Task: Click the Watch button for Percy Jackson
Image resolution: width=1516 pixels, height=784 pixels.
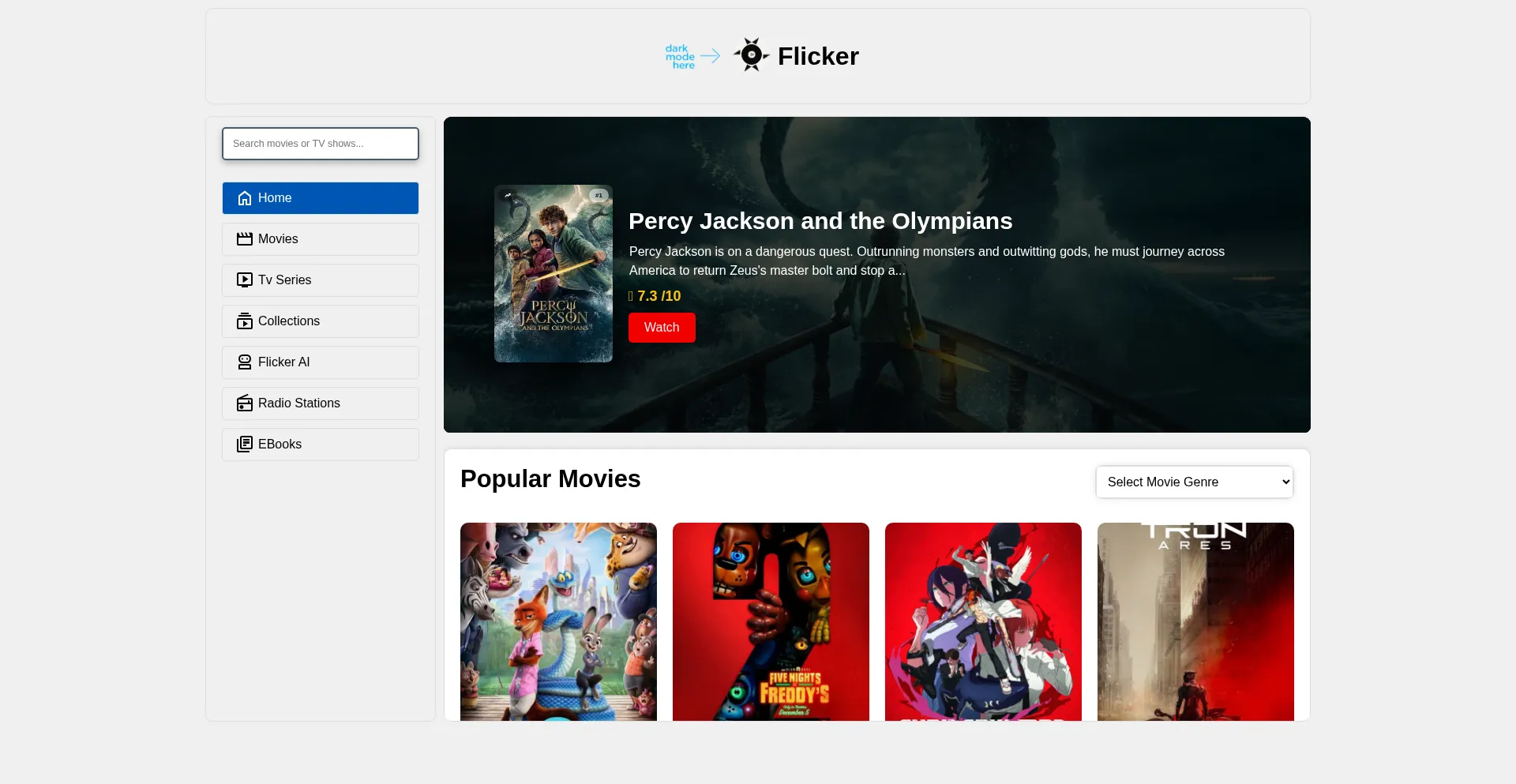Action: click(x=662, y=327)
